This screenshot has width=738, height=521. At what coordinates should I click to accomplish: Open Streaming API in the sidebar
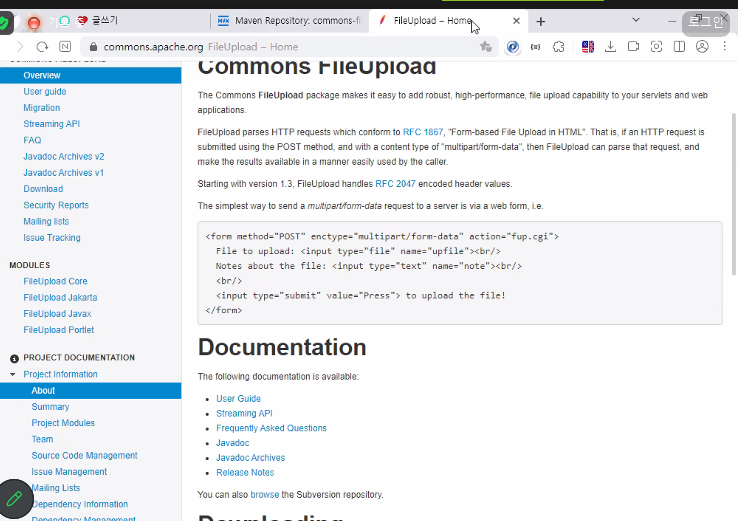52,124
